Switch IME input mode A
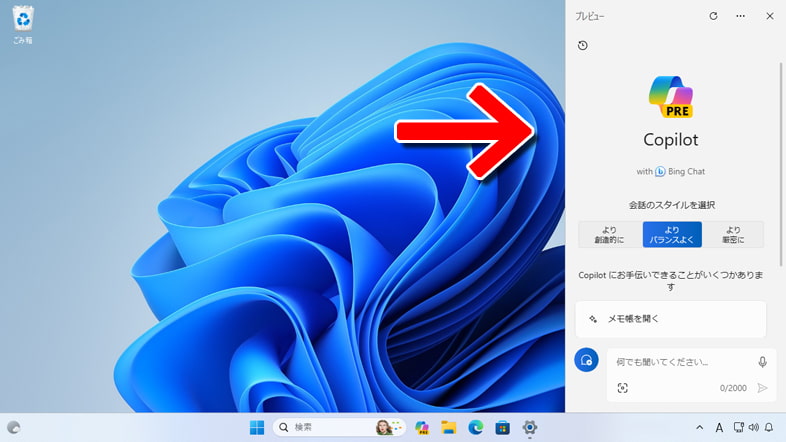Viewport: 786px width, 442px height. [719, 427]
